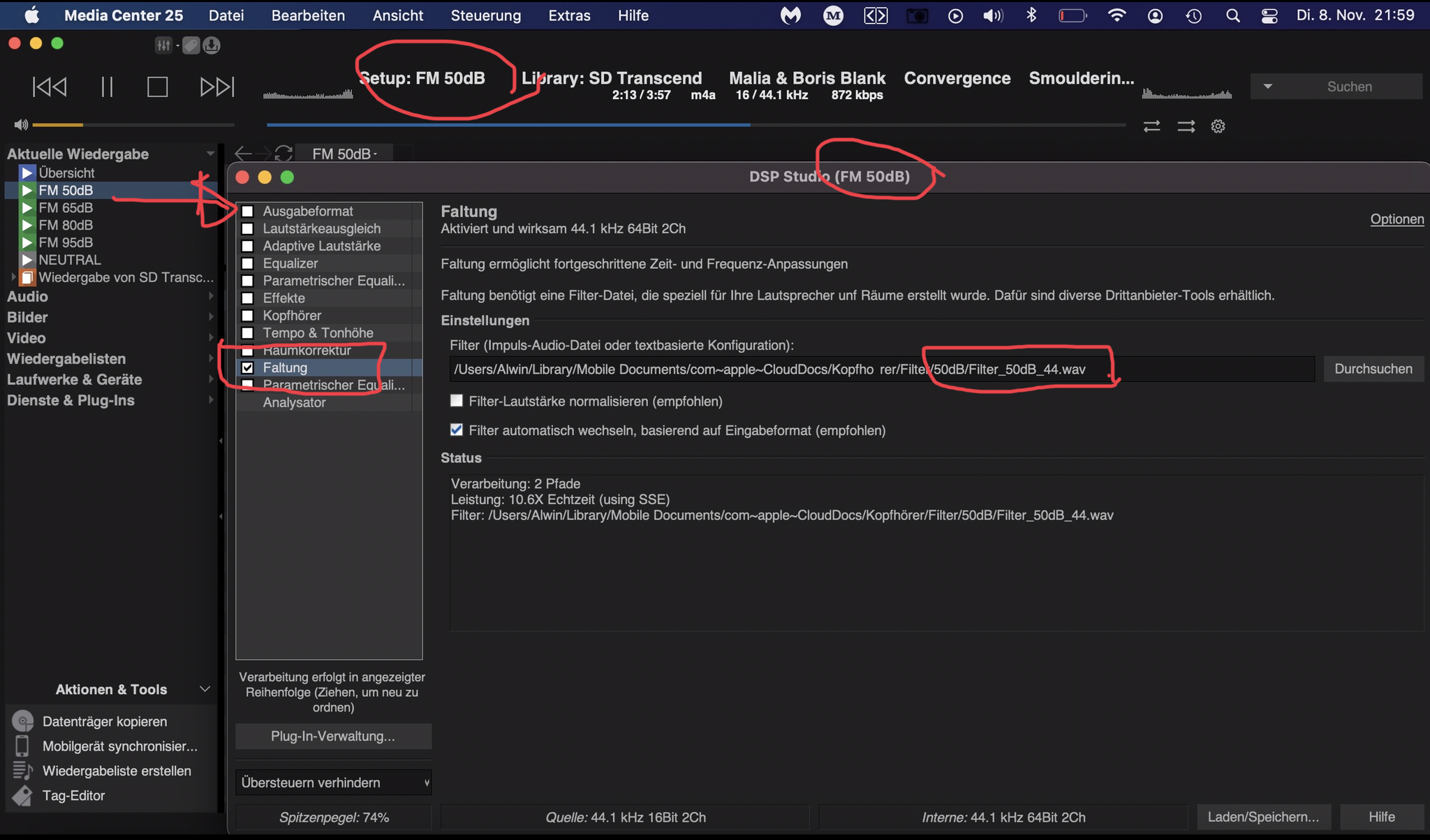This screenshot has width=1430, height=840.
Task: Open the Steuerung menu
Action: 486,15
